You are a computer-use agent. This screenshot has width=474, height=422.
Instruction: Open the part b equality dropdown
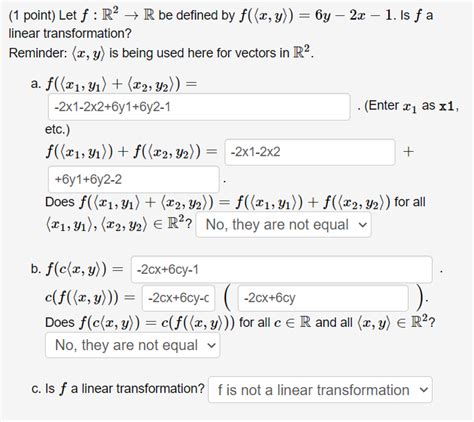click(x=133, y=345)
